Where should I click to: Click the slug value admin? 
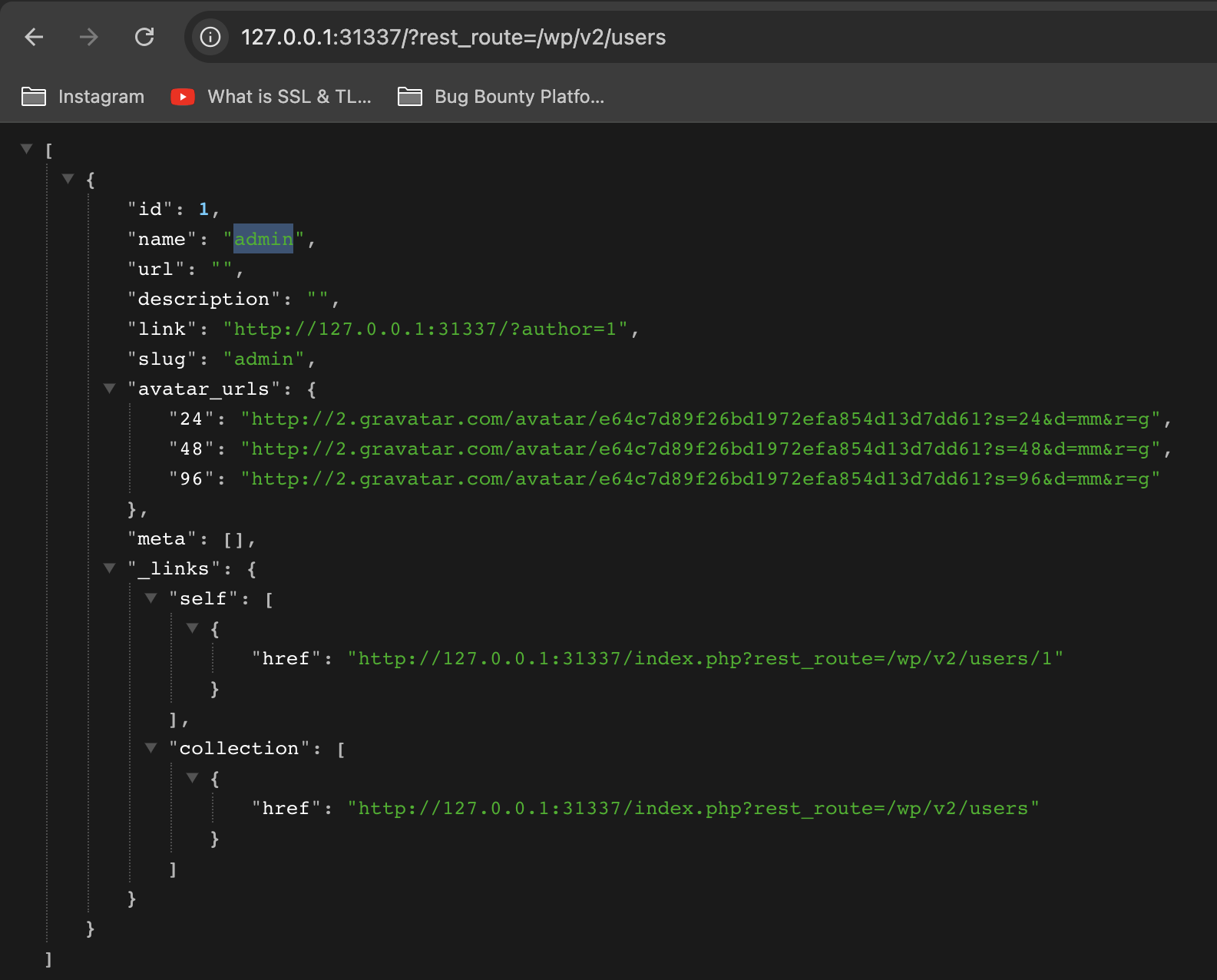tap(263, 359)
